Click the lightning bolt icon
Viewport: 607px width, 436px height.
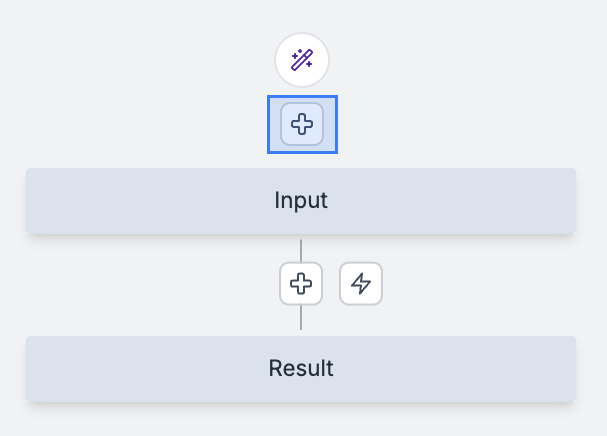pyautogui.click(x=361, y=284)
